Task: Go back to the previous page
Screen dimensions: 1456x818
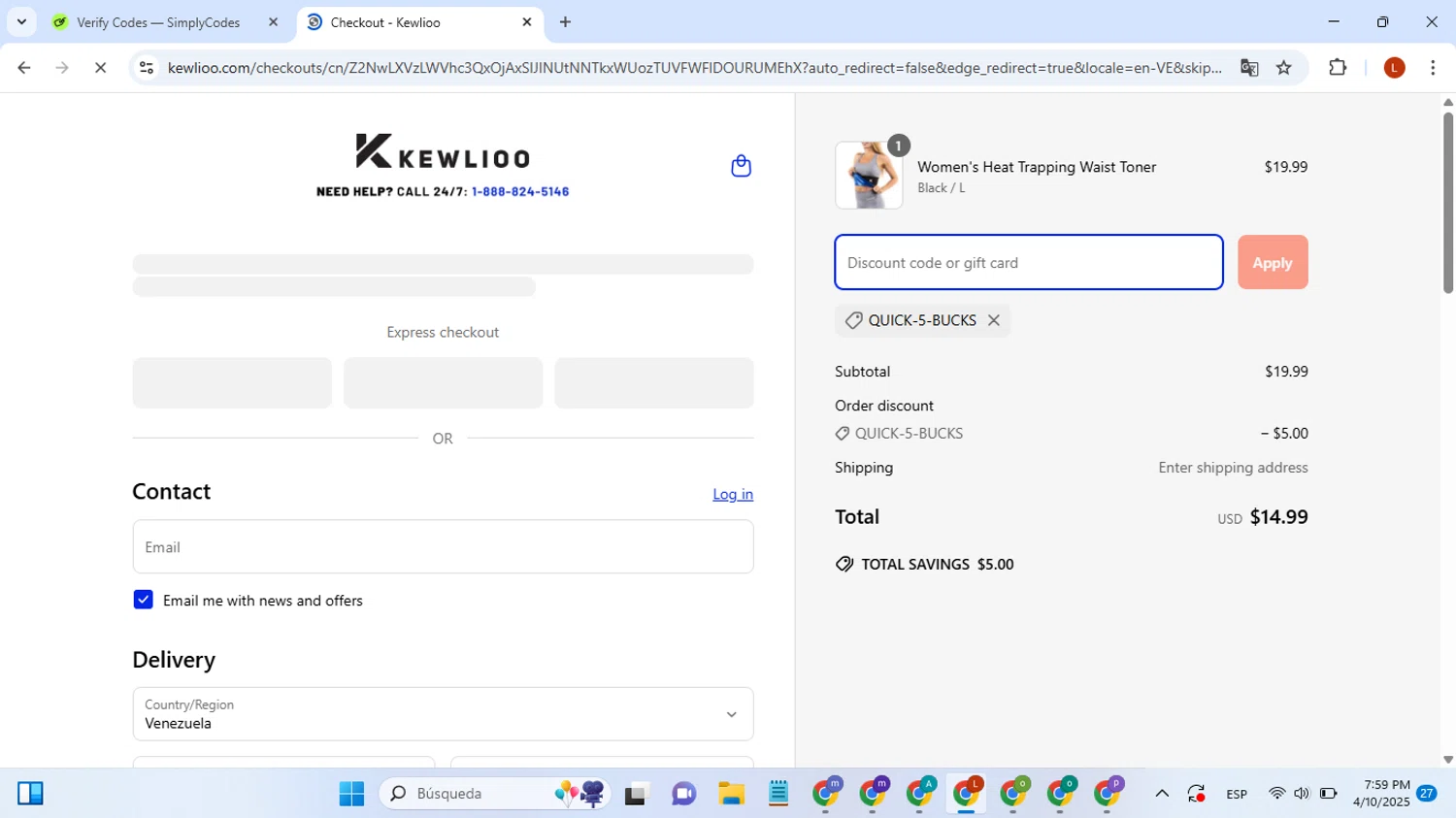Action: pos(24,68)
